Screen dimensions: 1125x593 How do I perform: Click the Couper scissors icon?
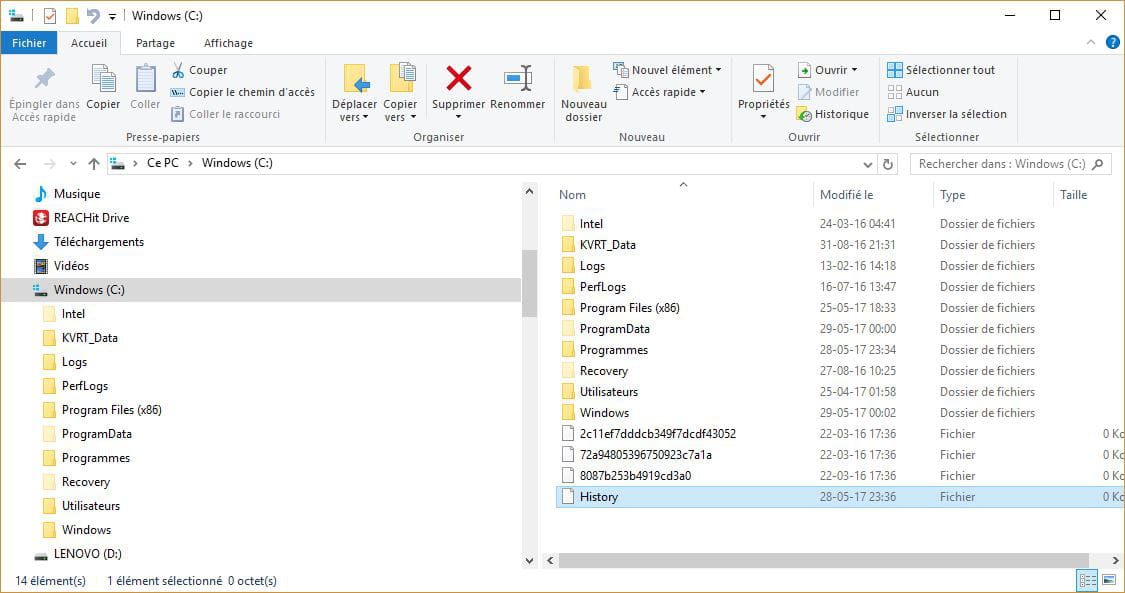tap(178, 70)
